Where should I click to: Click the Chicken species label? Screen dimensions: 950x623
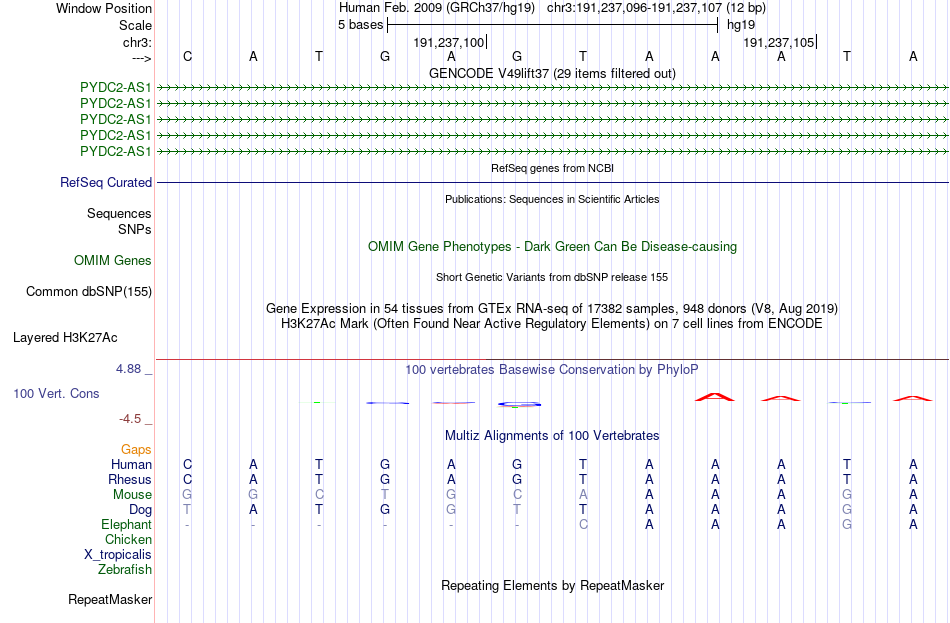point(128,539)
